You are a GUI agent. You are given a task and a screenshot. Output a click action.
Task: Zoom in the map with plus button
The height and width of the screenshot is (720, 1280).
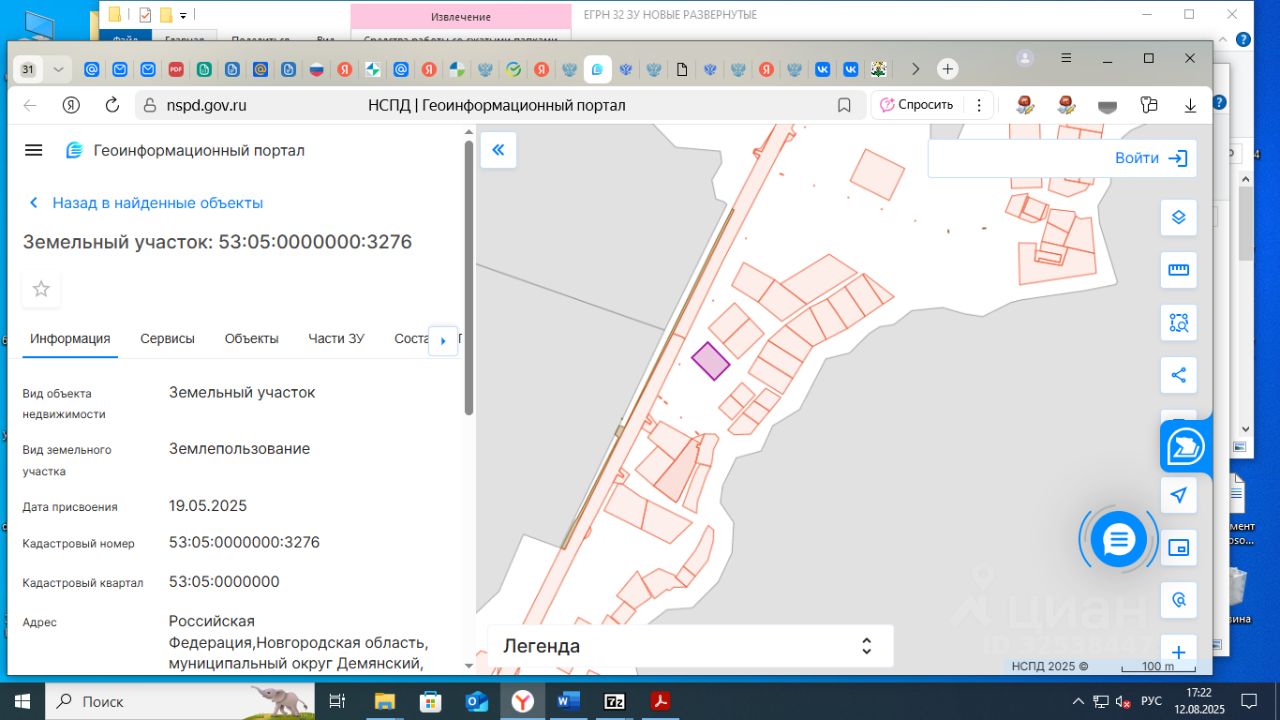click(x=1178, y=652)
